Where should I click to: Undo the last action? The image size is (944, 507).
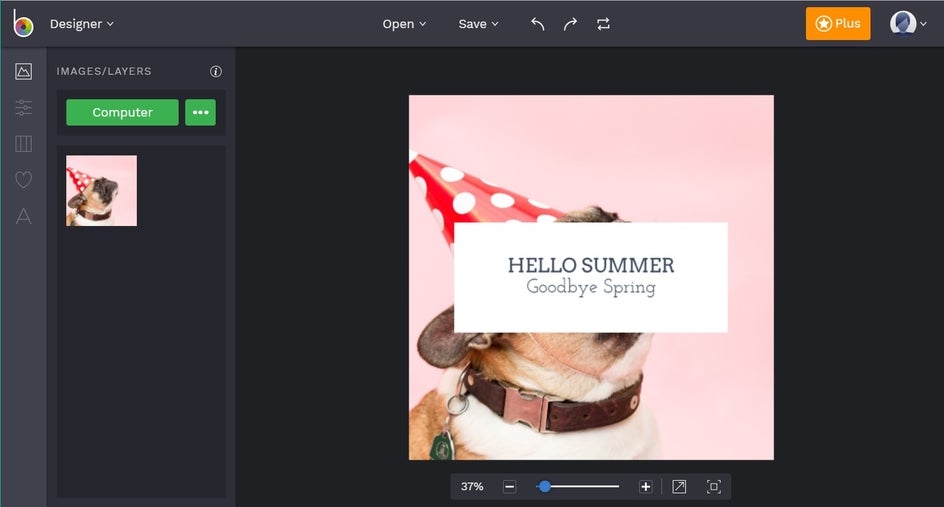(x=538, y=24)
